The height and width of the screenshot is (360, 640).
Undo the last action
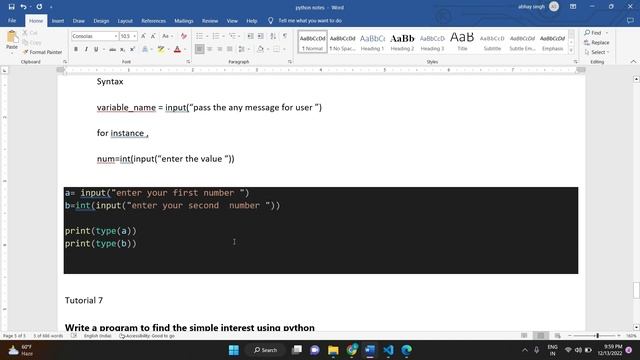23,7
